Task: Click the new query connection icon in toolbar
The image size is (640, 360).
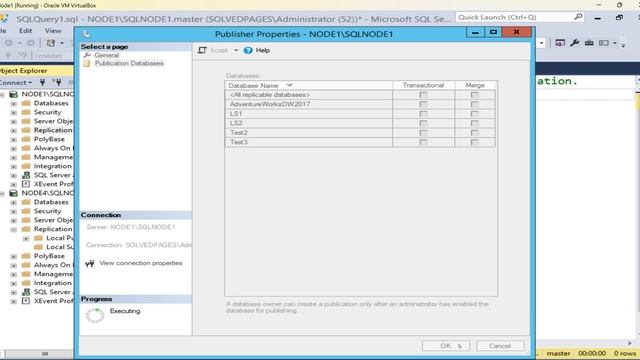Action: coord(51,43)
